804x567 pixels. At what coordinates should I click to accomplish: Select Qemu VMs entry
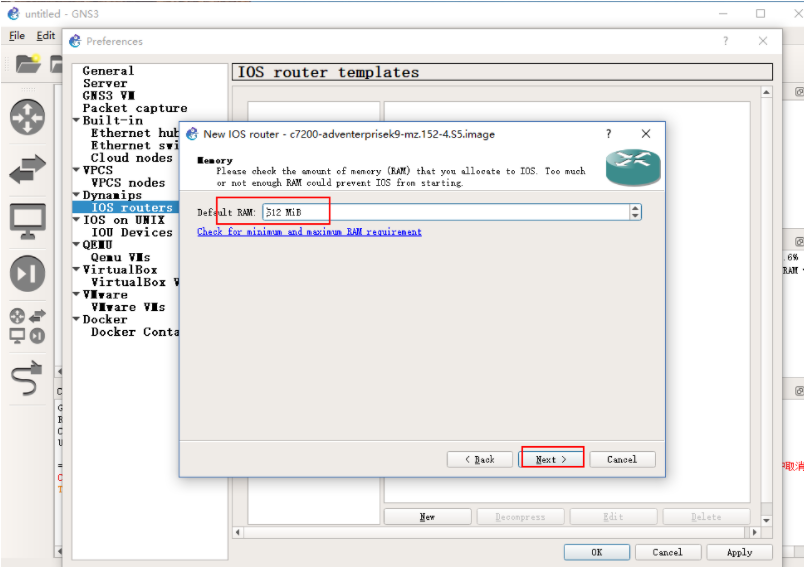pyautogui.click(x=120, y=257)
